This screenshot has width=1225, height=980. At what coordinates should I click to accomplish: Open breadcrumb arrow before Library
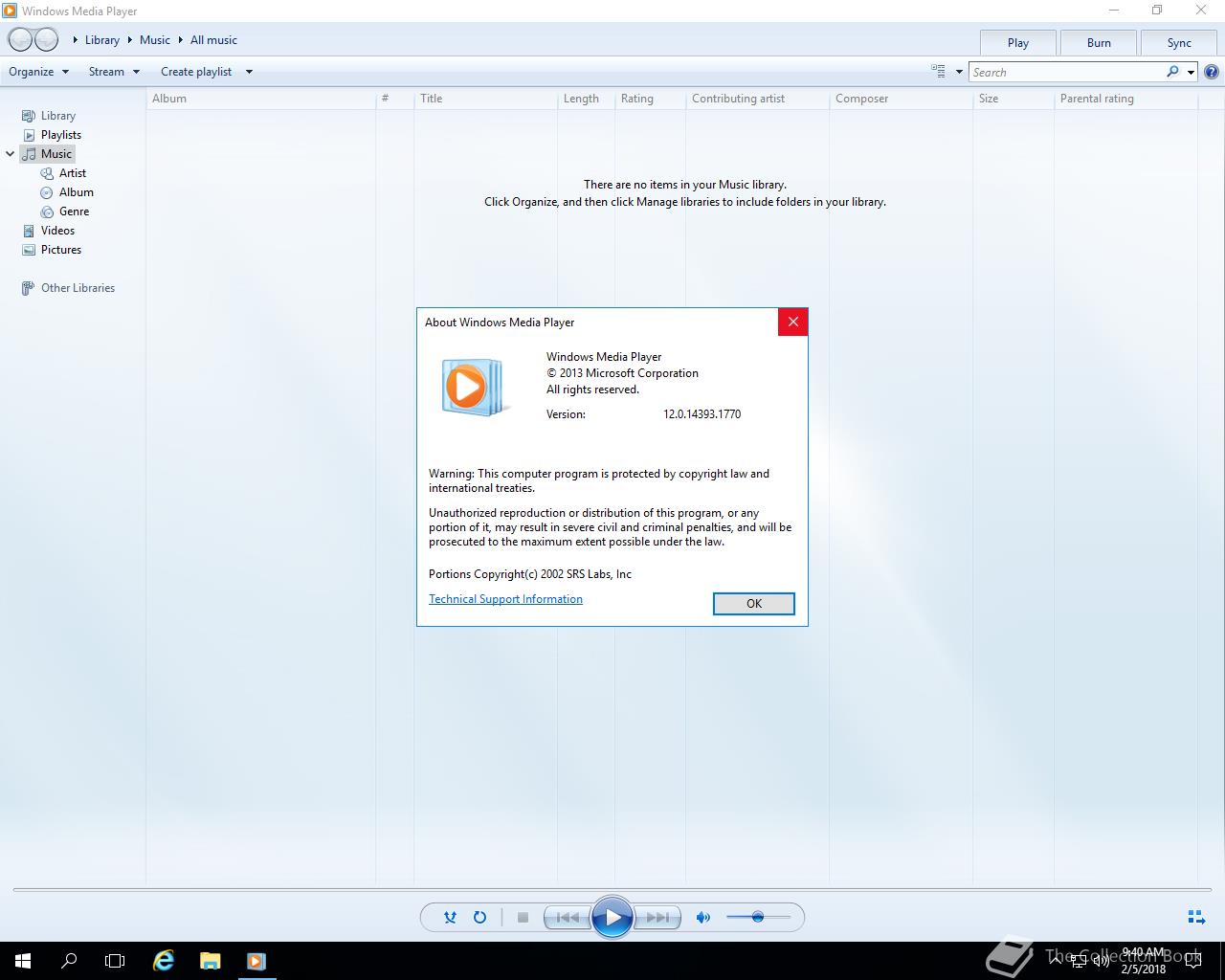(76, 40)
